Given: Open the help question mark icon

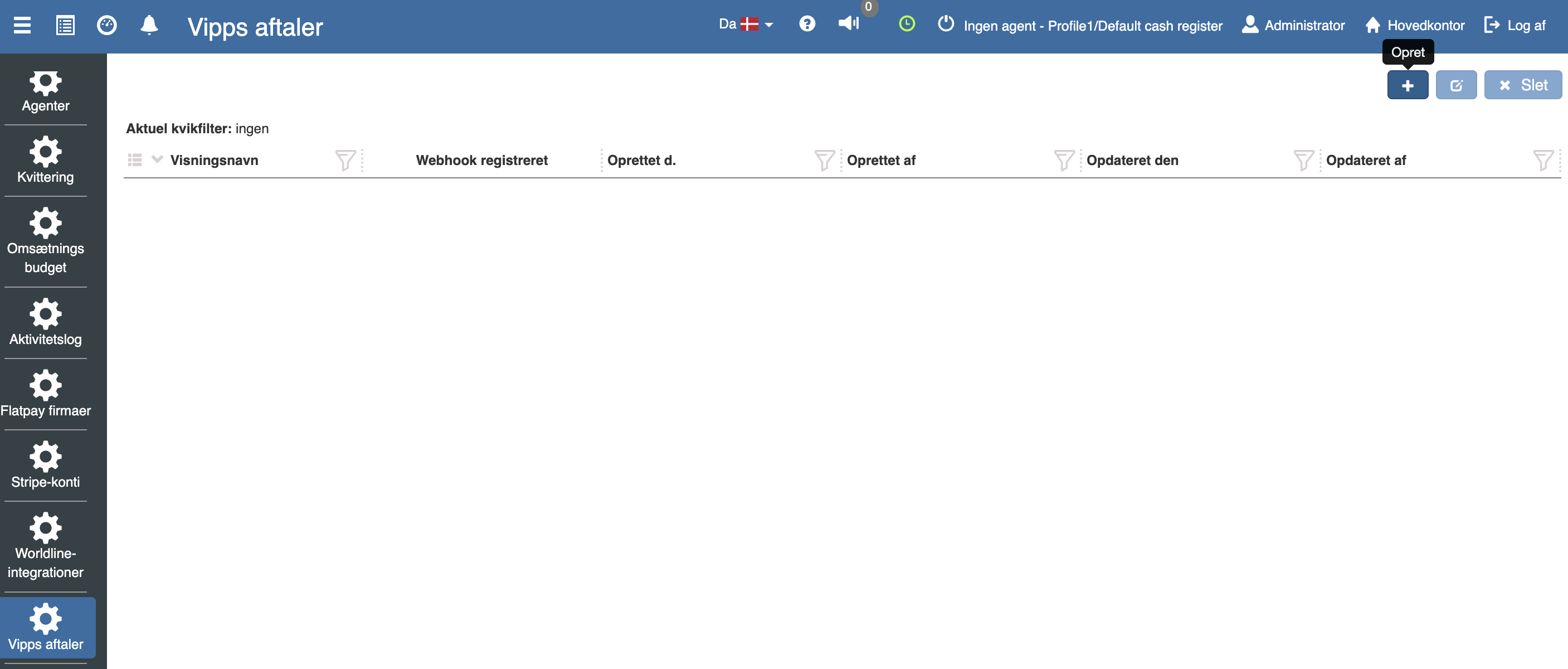Looking at the screenshot, I should [806, 24].
